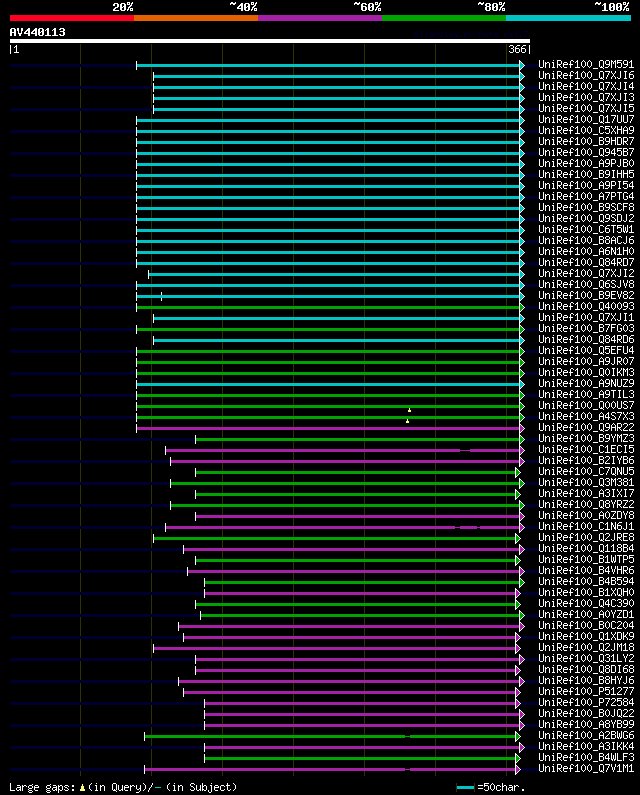Click the red 20% color legend bar
The image size is (640, 795).
coord(72,18)
